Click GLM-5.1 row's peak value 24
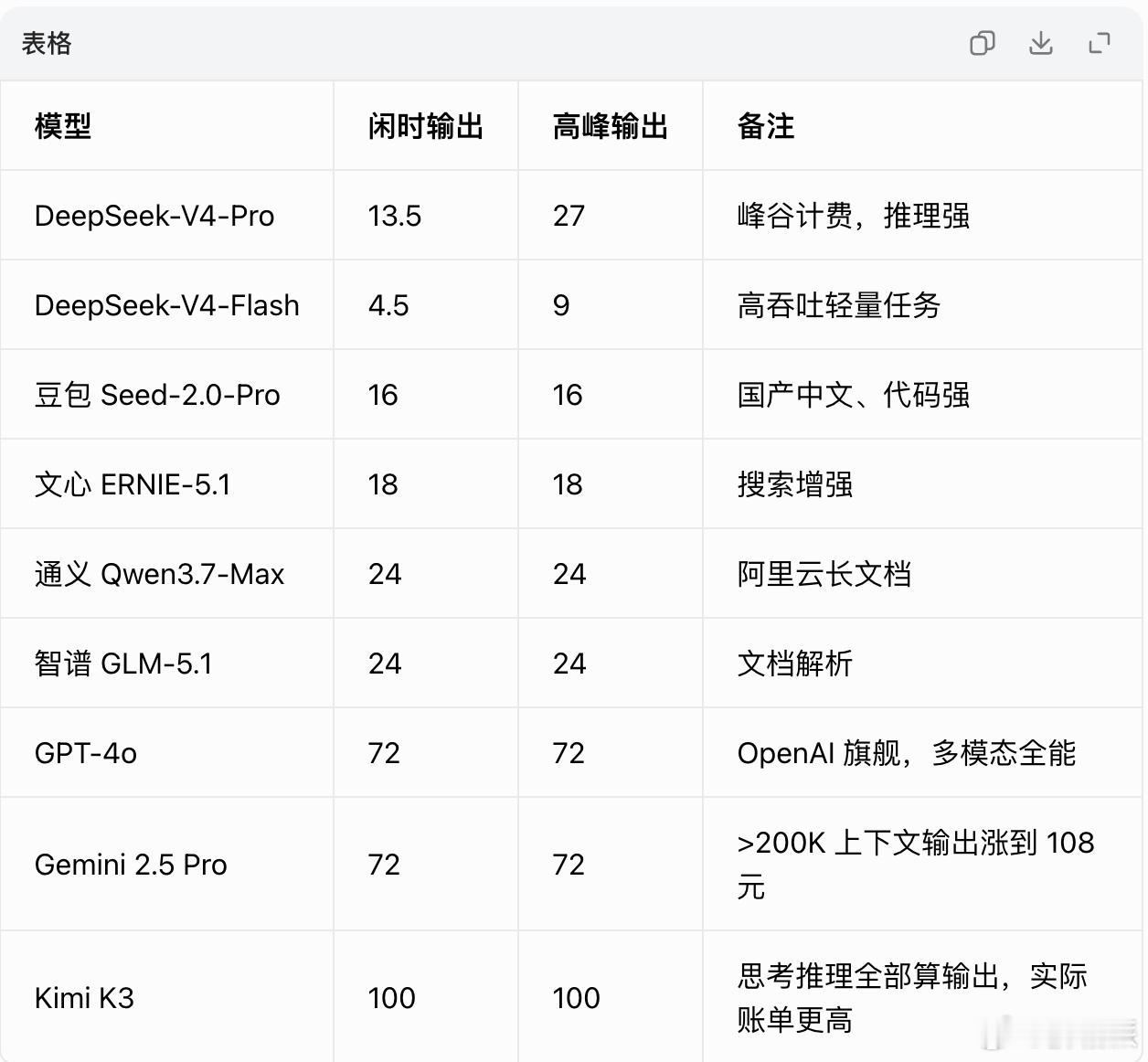Viewport: 1148px width, 1062px height. 569,664
